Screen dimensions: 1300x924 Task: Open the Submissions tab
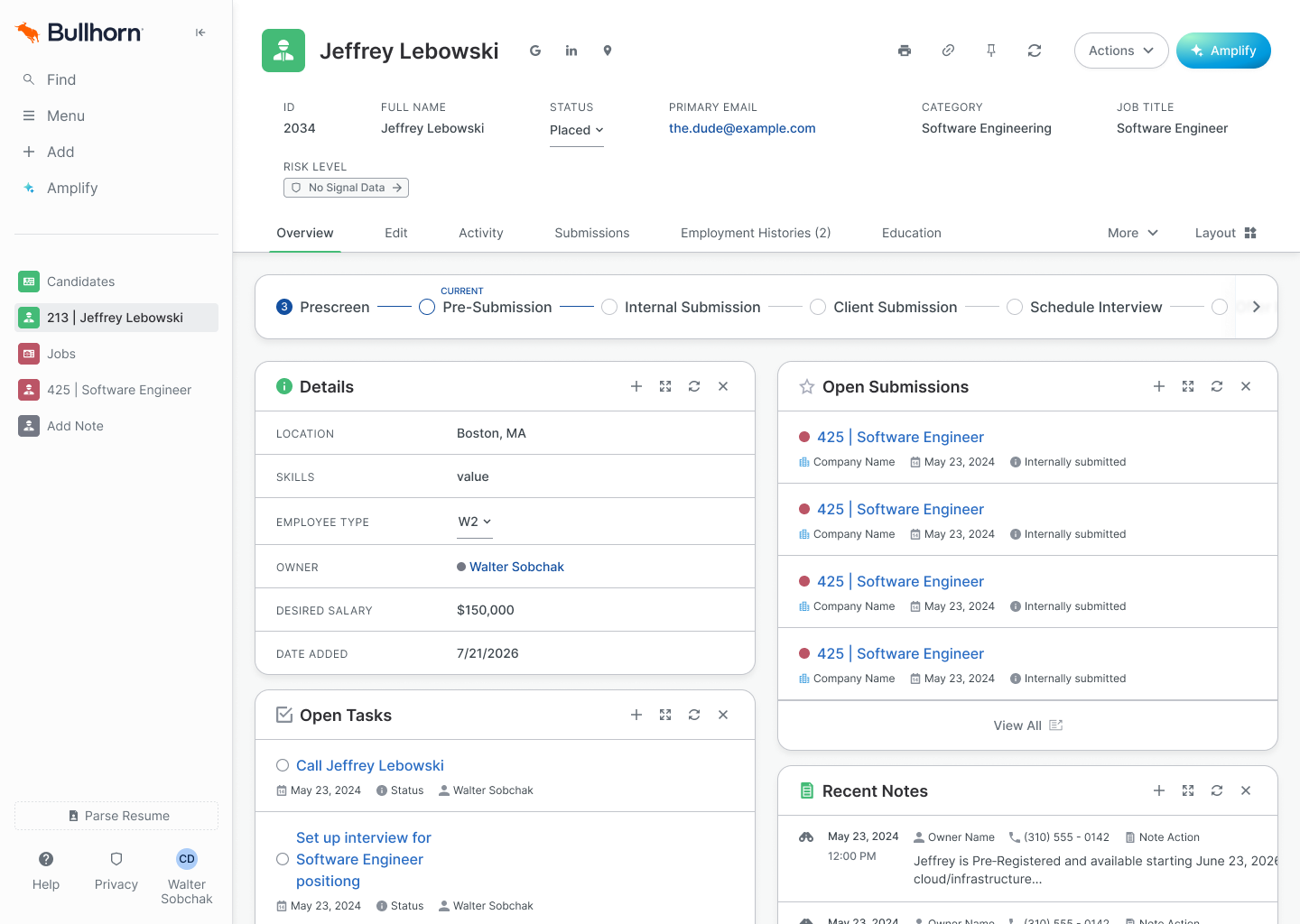pyautogui.click(x=592, y=233)
